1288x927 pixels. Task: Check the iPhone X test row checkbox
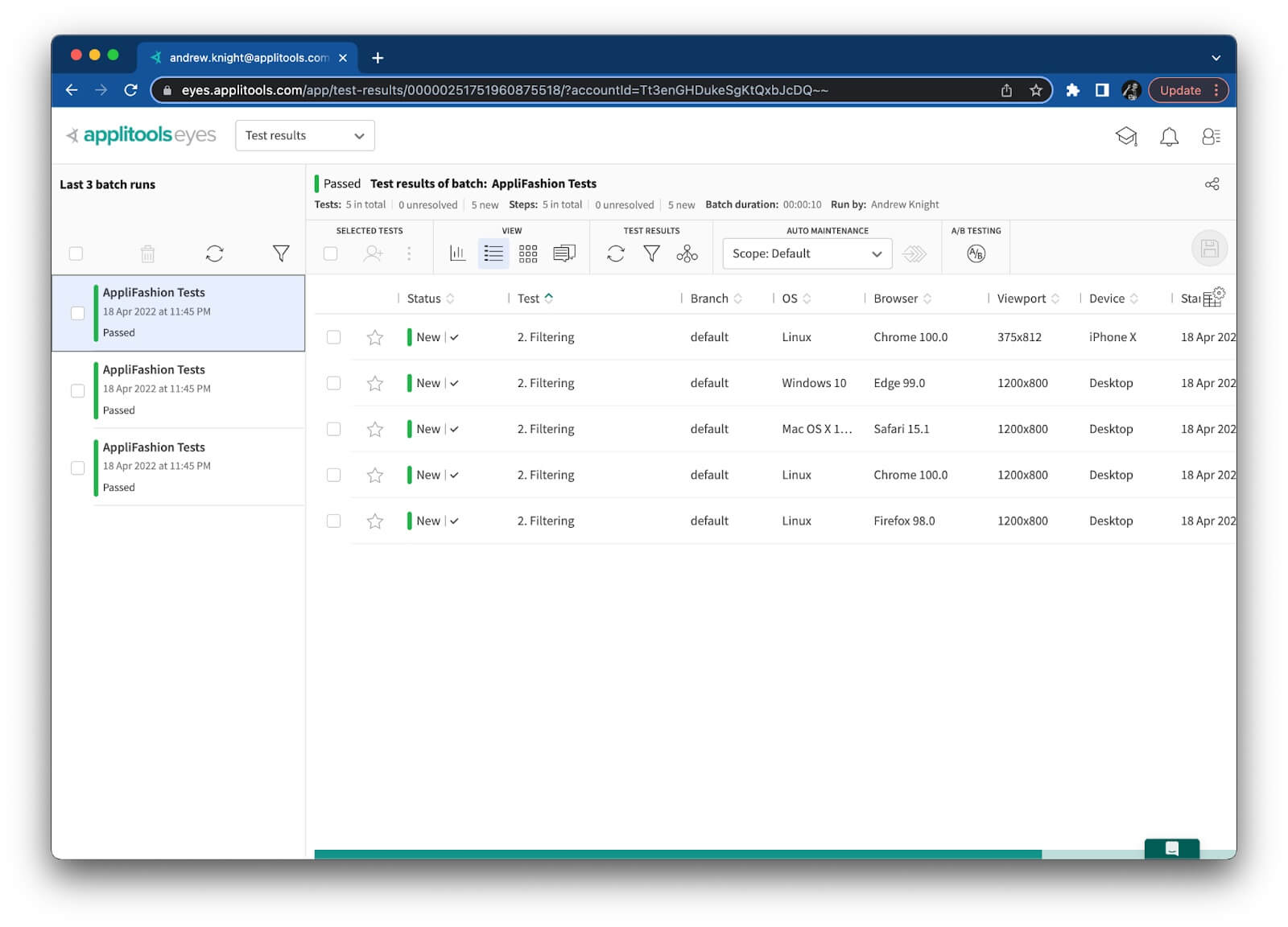[333, 337]
